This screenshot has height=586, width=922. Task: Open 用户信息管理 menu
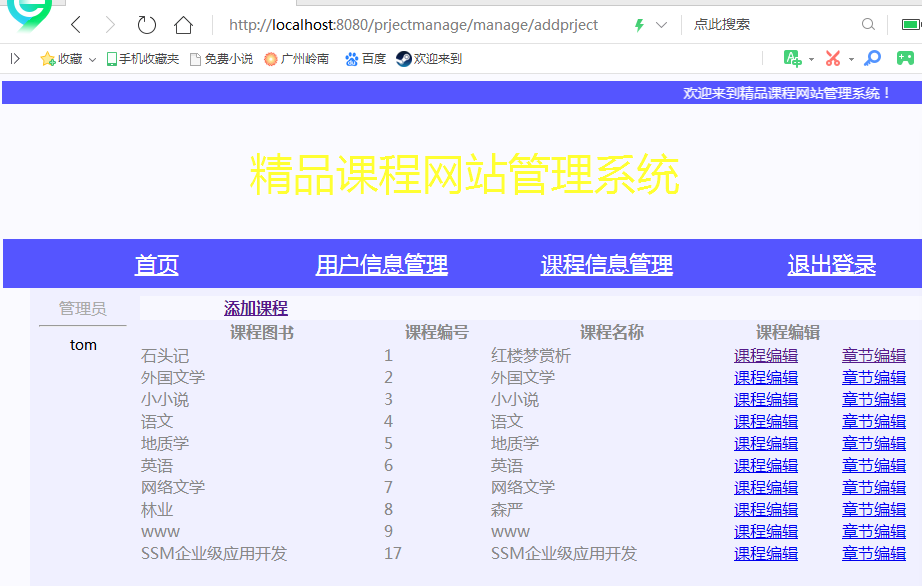[x=381, y=263]
